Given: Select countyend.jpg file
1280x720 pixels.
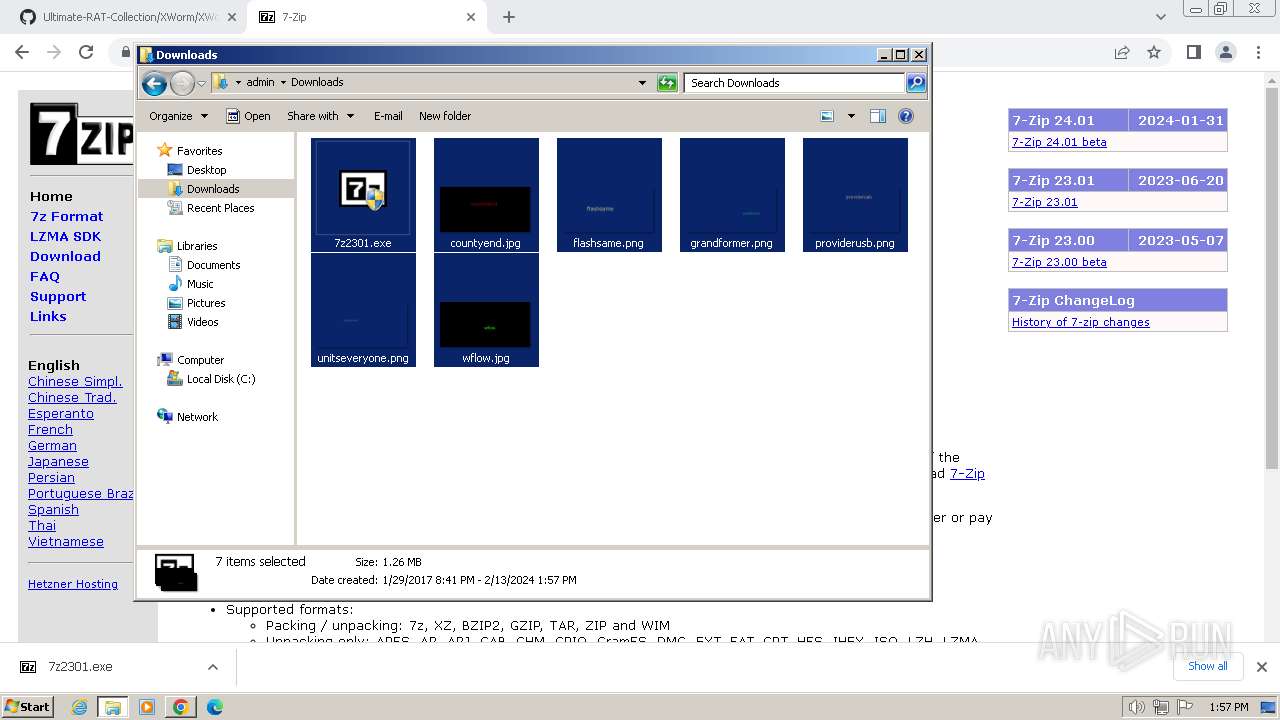Looking at the screenshot, I should pyautogui.click(x=486, y=195).
